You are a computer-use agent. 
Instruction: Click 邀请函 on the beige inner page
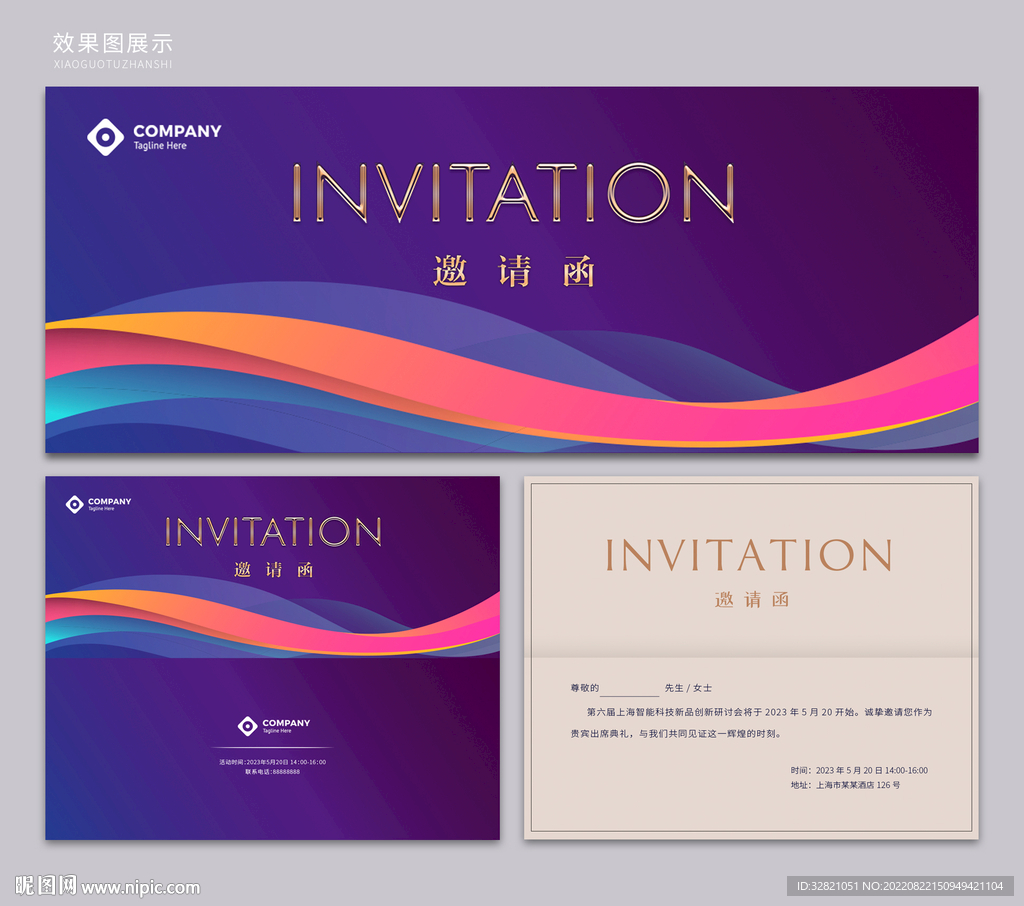point(752,600)
